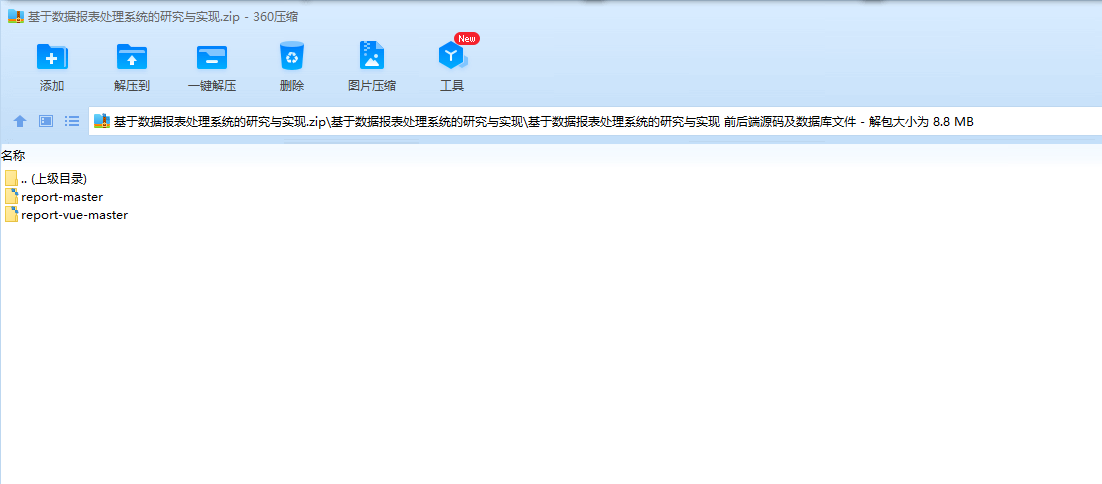Click the 解压到 label text
Image resolution: width=1102 pixels, height=484 pixels.
click(x=131, y=86)
